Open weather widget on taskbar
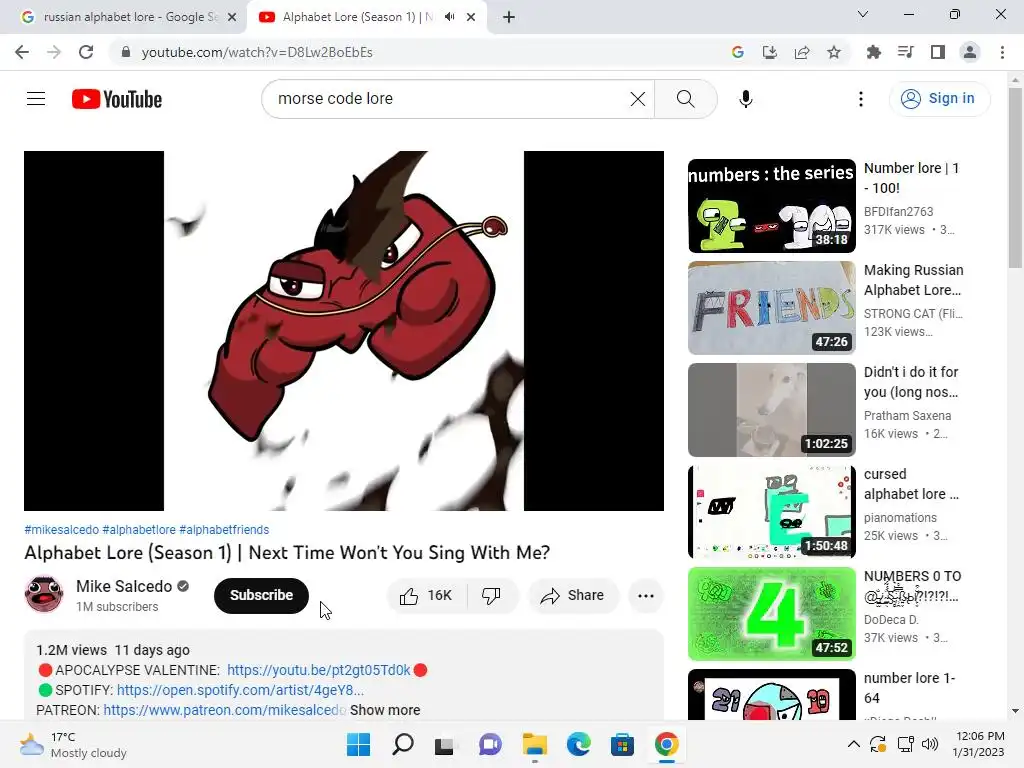Viewport: 1024px width, 768px height. [x=73, y=744]
